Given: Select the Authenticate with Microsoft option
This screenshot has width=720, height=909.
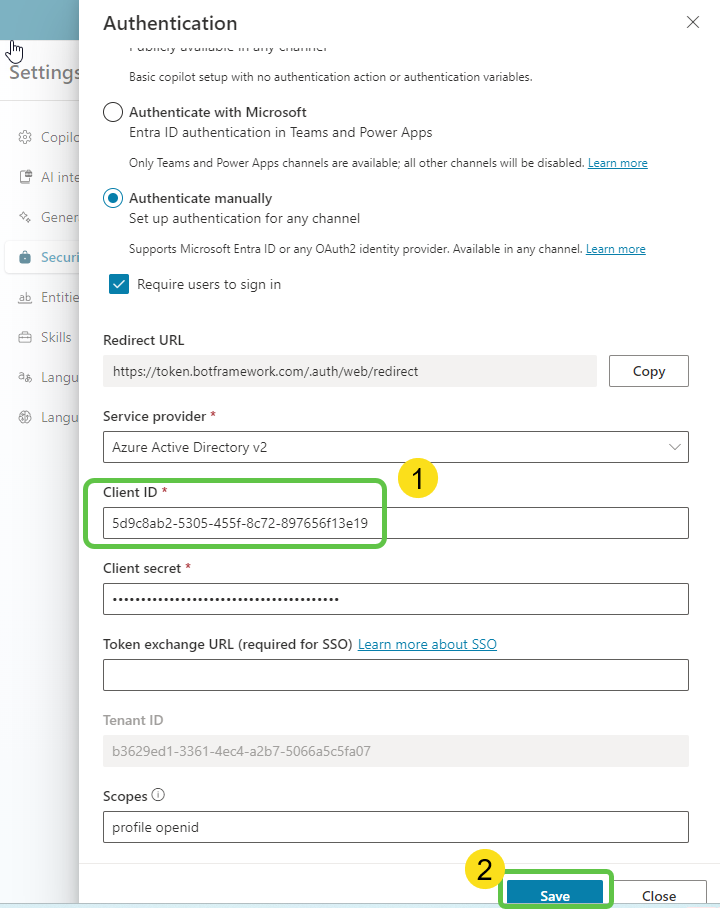Looking at the screenshot, I should coord(111,112).
